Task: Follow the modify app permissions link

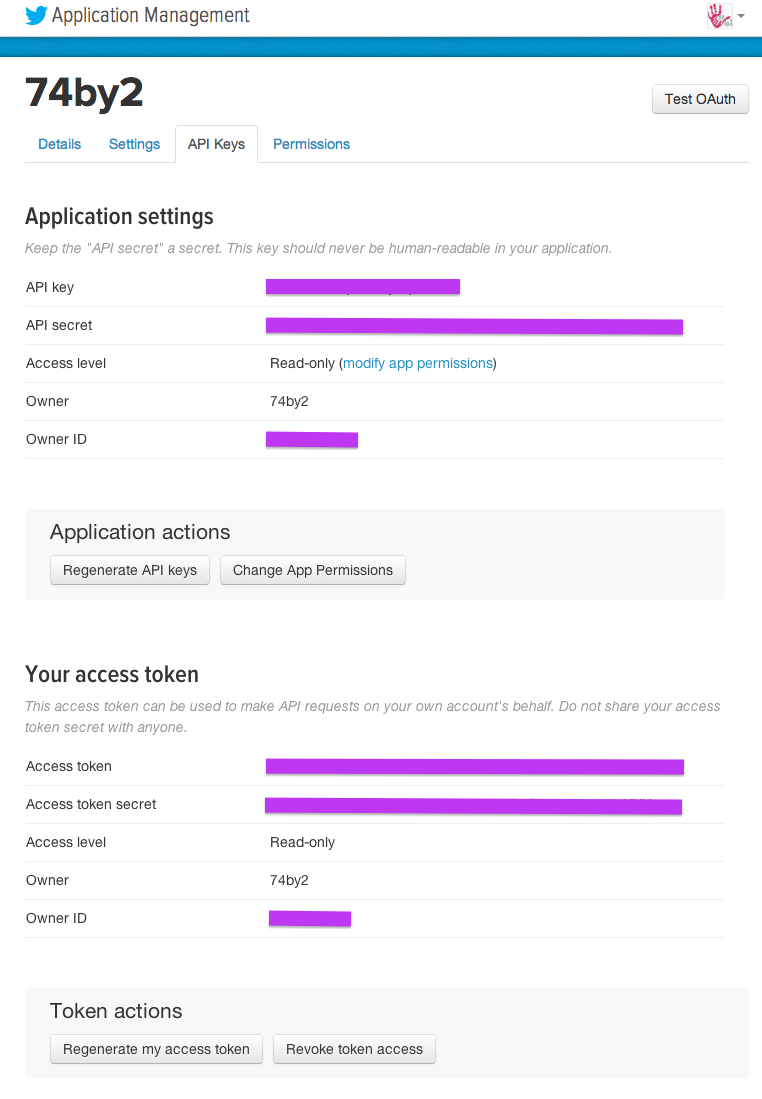Action: 418,363
